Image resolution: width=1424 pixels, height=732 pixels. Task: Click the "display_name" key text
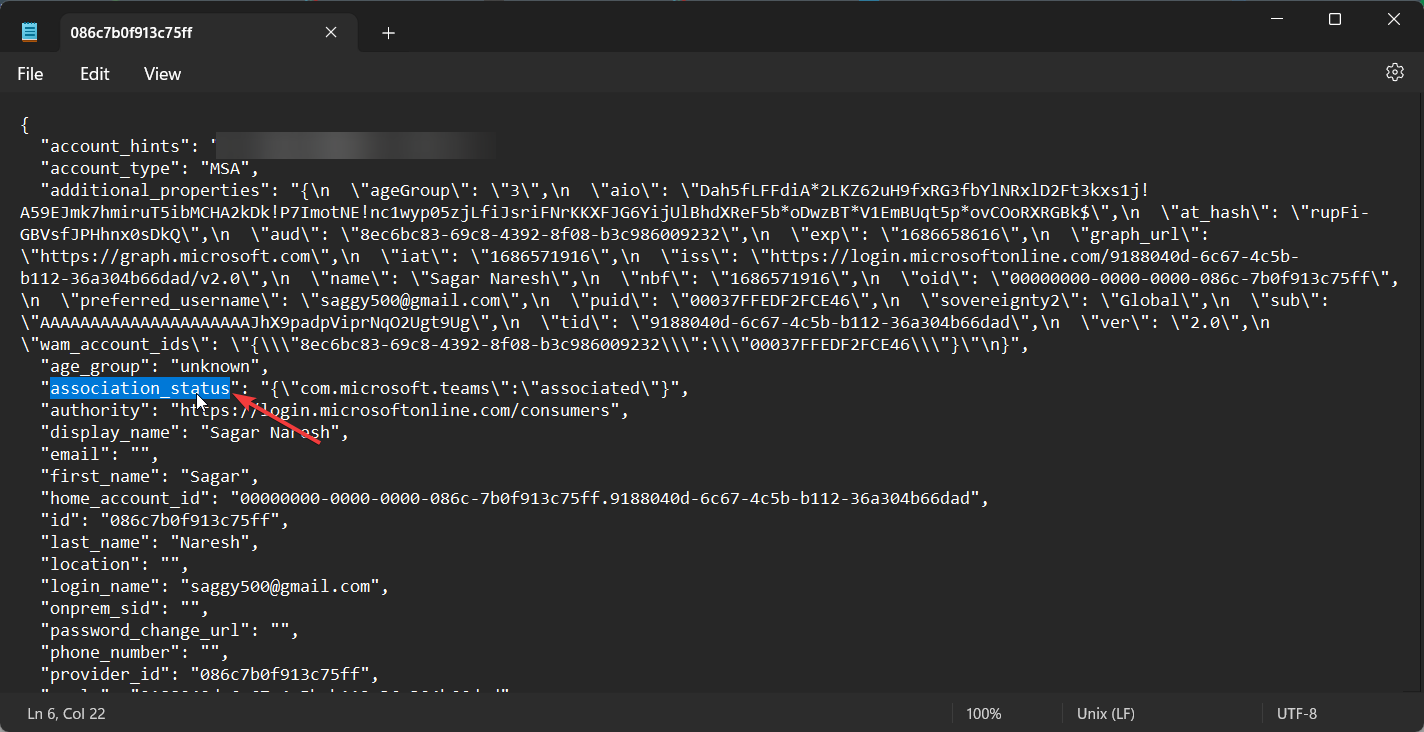(x=110, y=432)
